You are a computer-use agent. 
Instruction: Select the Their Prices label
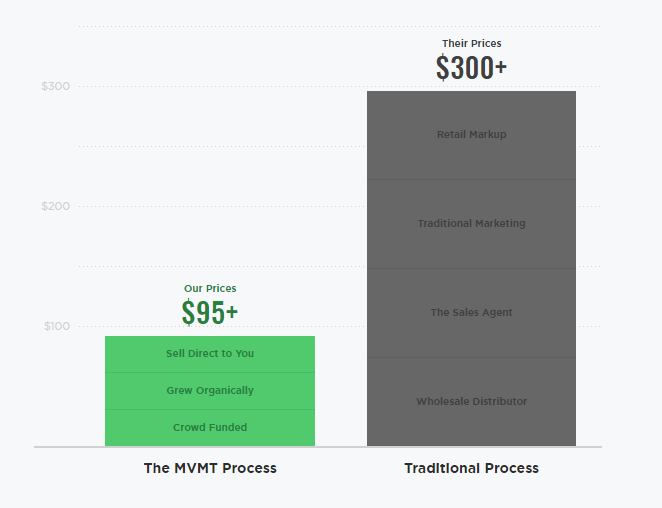click(472, 43)
